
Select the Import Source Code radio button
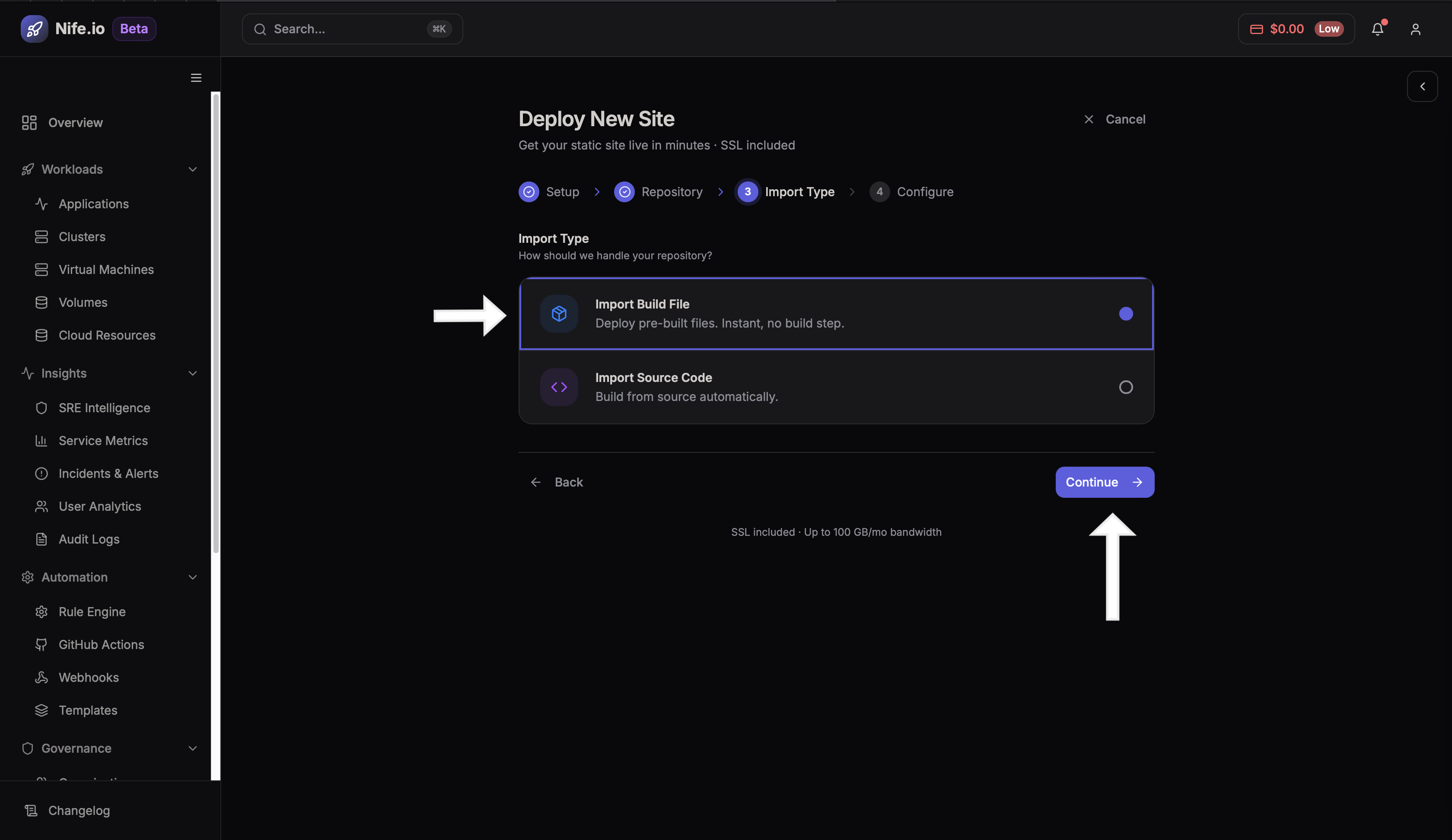point(1125,387)
